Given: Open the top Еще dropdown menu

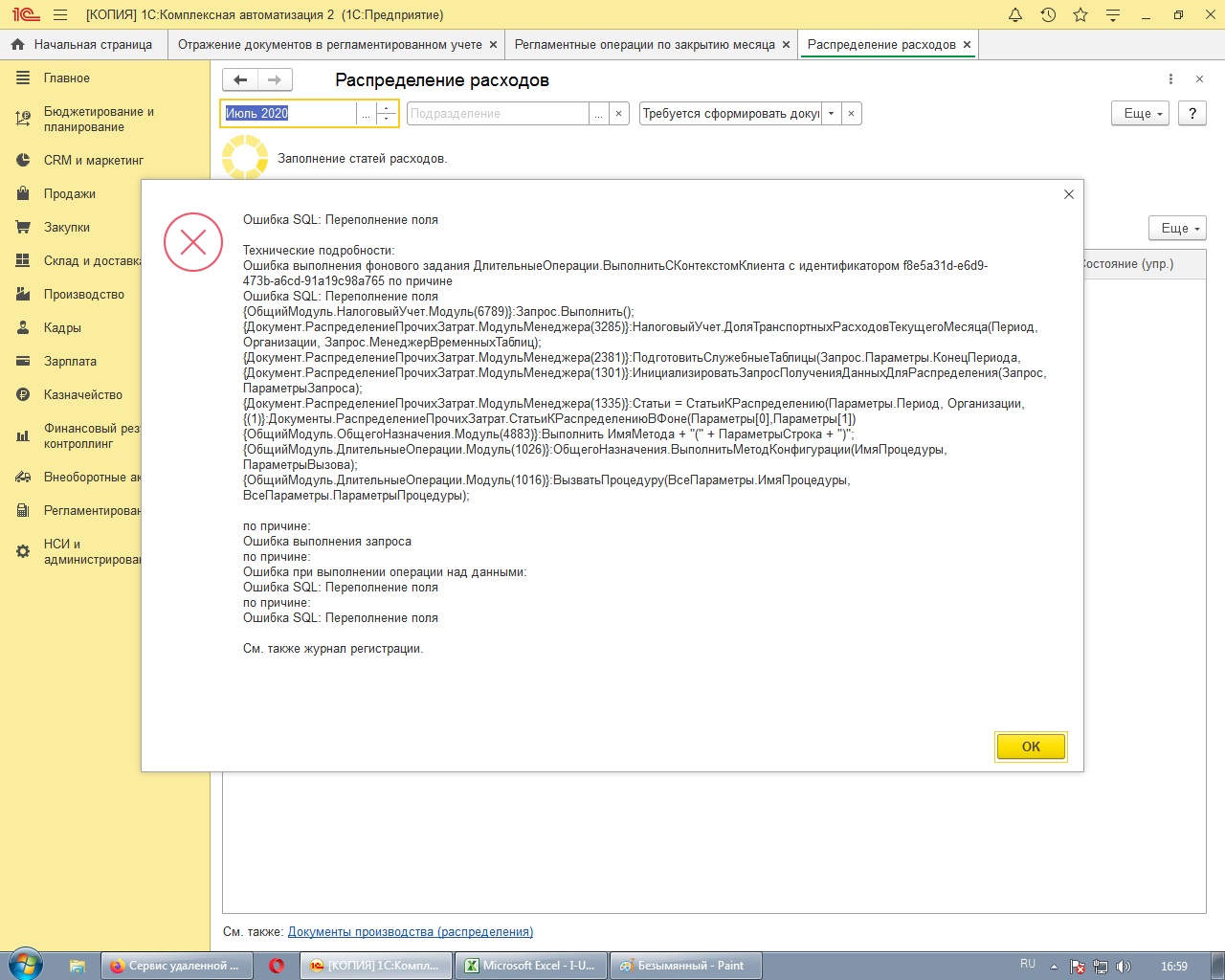Looking at the screenshot, I should coord(1140,114).
